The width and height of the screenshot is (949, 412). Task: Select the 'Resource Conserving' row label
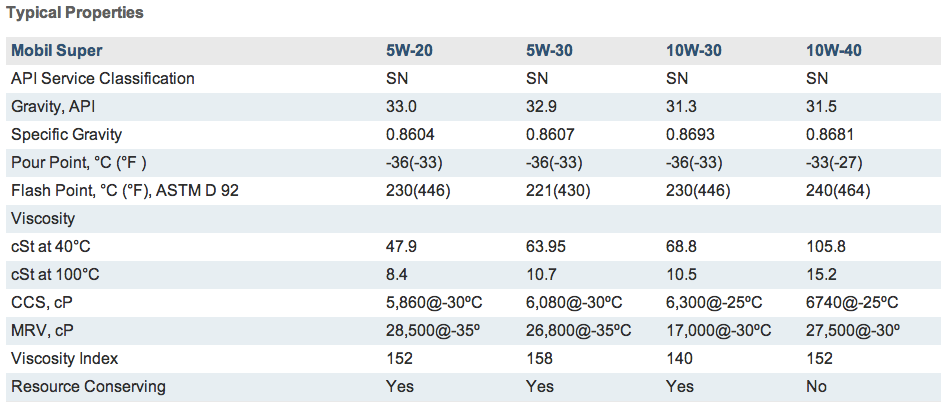(88, 386)
